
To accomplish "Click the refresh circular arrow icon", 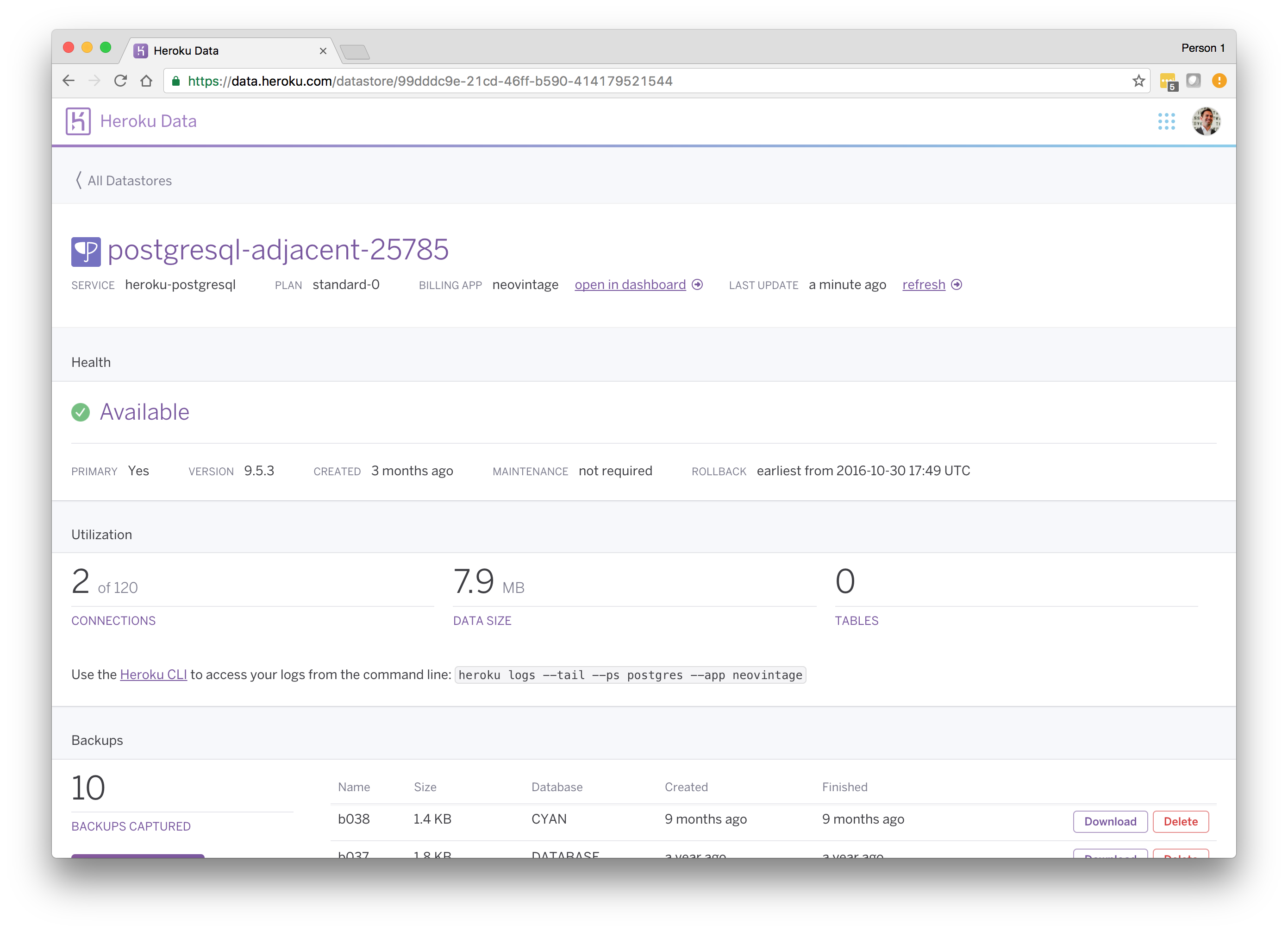I will (x=958, y=284).
